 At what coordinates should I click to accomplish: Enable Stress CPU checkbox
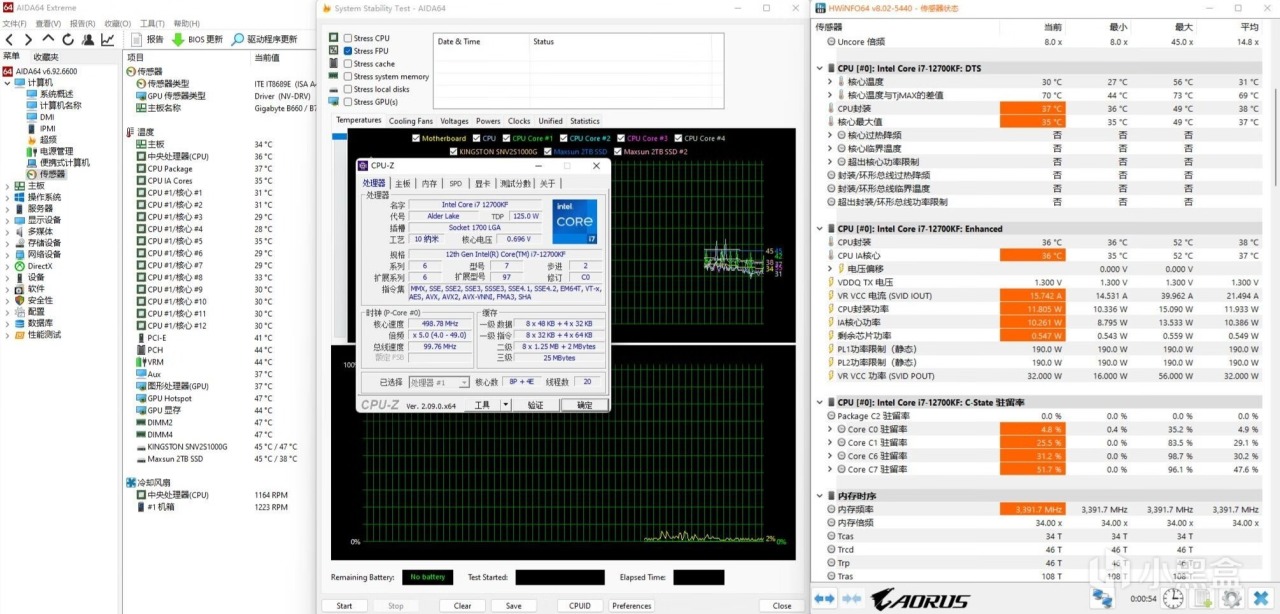click(348, 38)
